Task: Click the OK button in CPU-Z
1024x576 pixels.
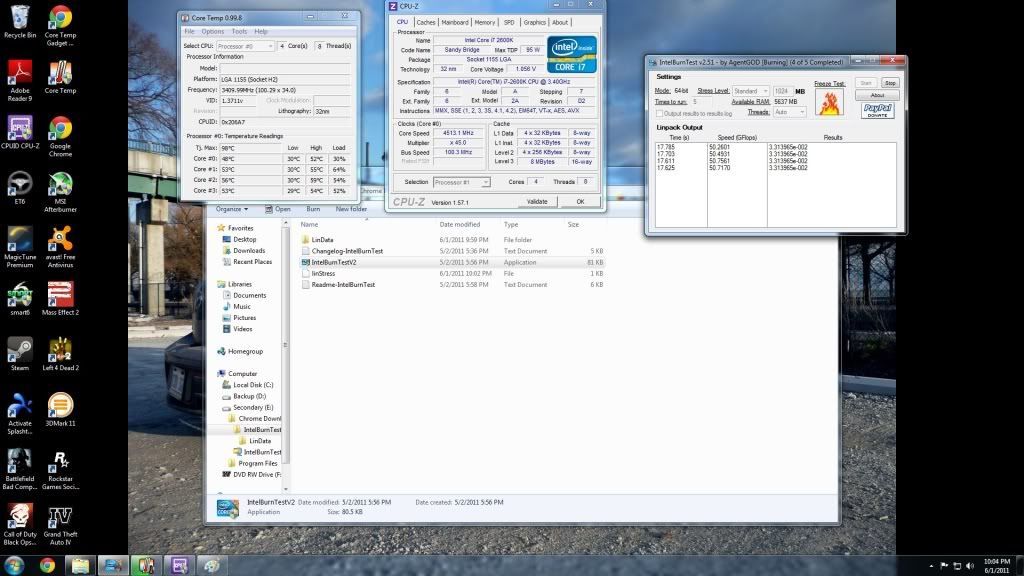Action: click(x=580, y=202)
